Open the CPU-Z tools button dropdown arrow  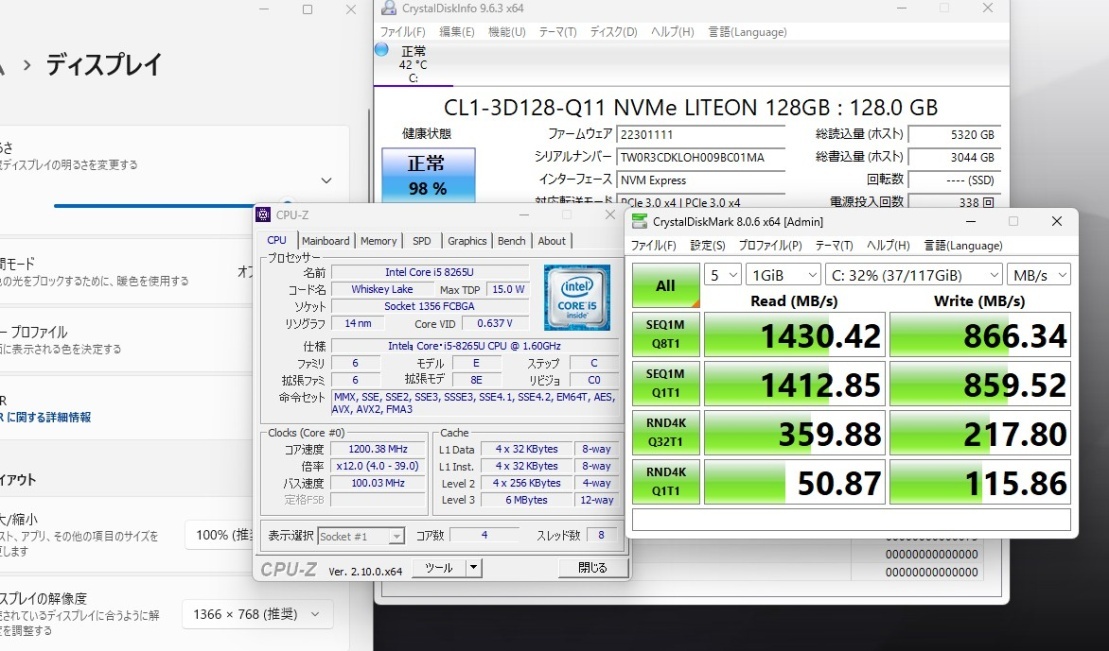tap(474, 568)
